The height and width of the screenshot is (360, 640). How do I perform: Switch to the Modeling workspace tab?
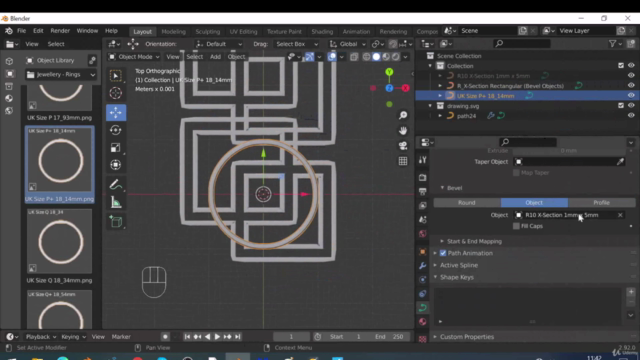click(x=173, y=31)
